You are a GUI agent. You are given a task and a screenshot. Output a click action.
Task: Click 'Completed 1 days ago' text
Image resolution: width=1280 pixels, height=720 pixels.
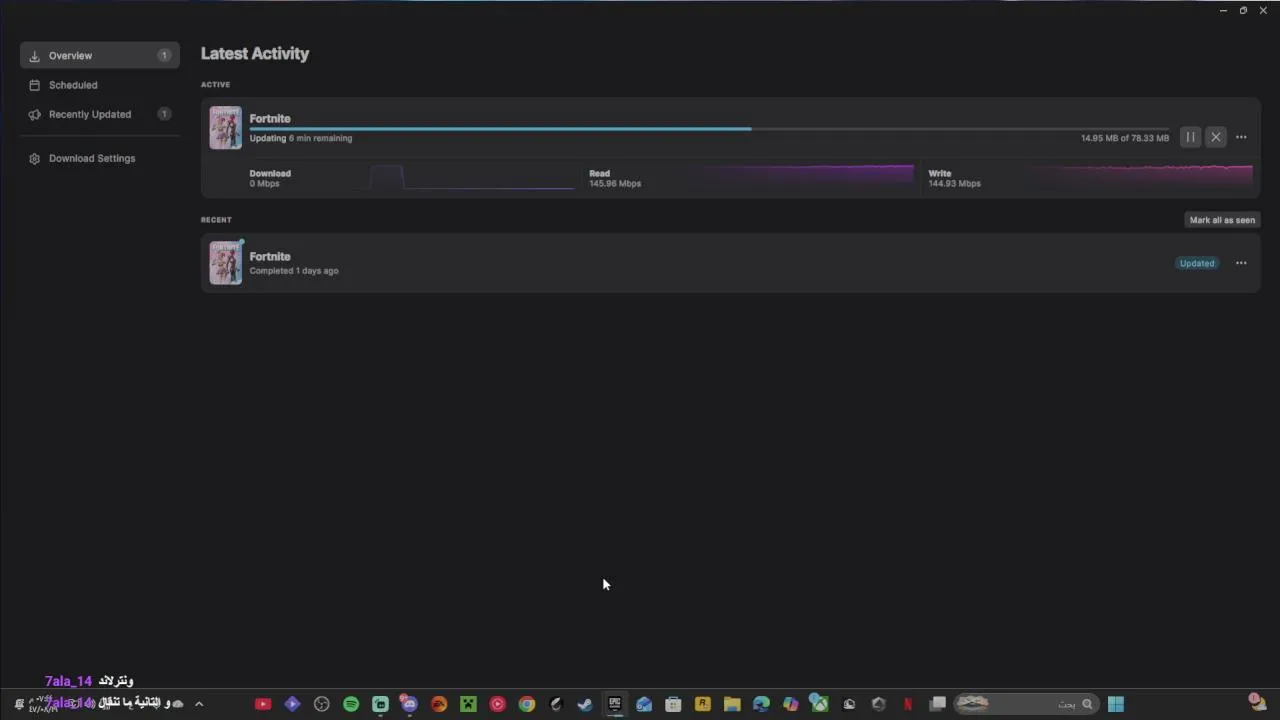[294, 271]
